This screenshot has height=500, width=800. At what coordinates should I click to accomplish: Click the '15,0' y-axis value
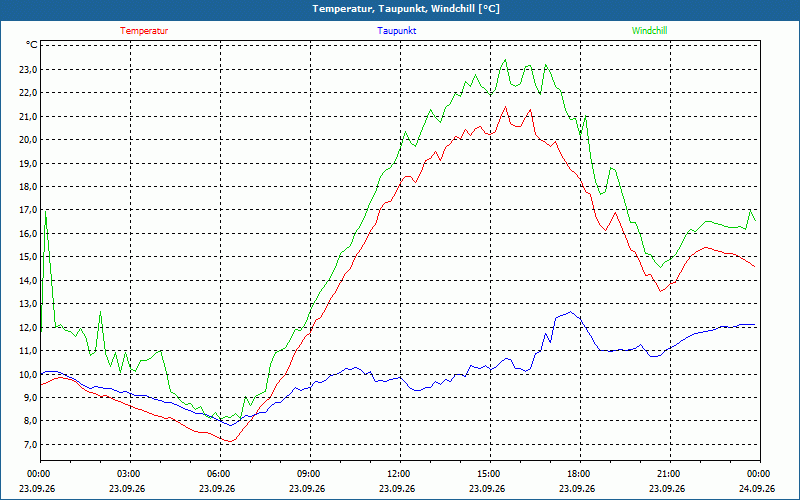(x=28, y=257)
